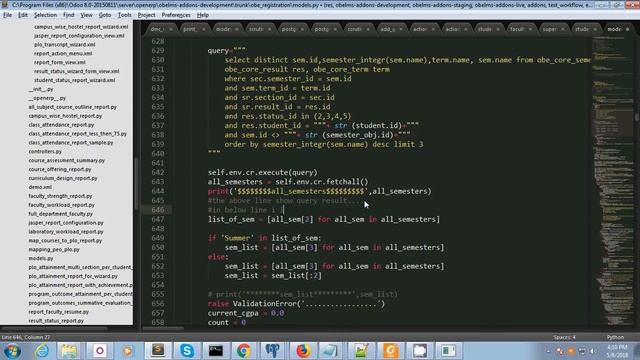Image resolution: width=640 pixels, height=360 pixels.
Task: Open the Tools menu
Action: [x=124, y=15]
